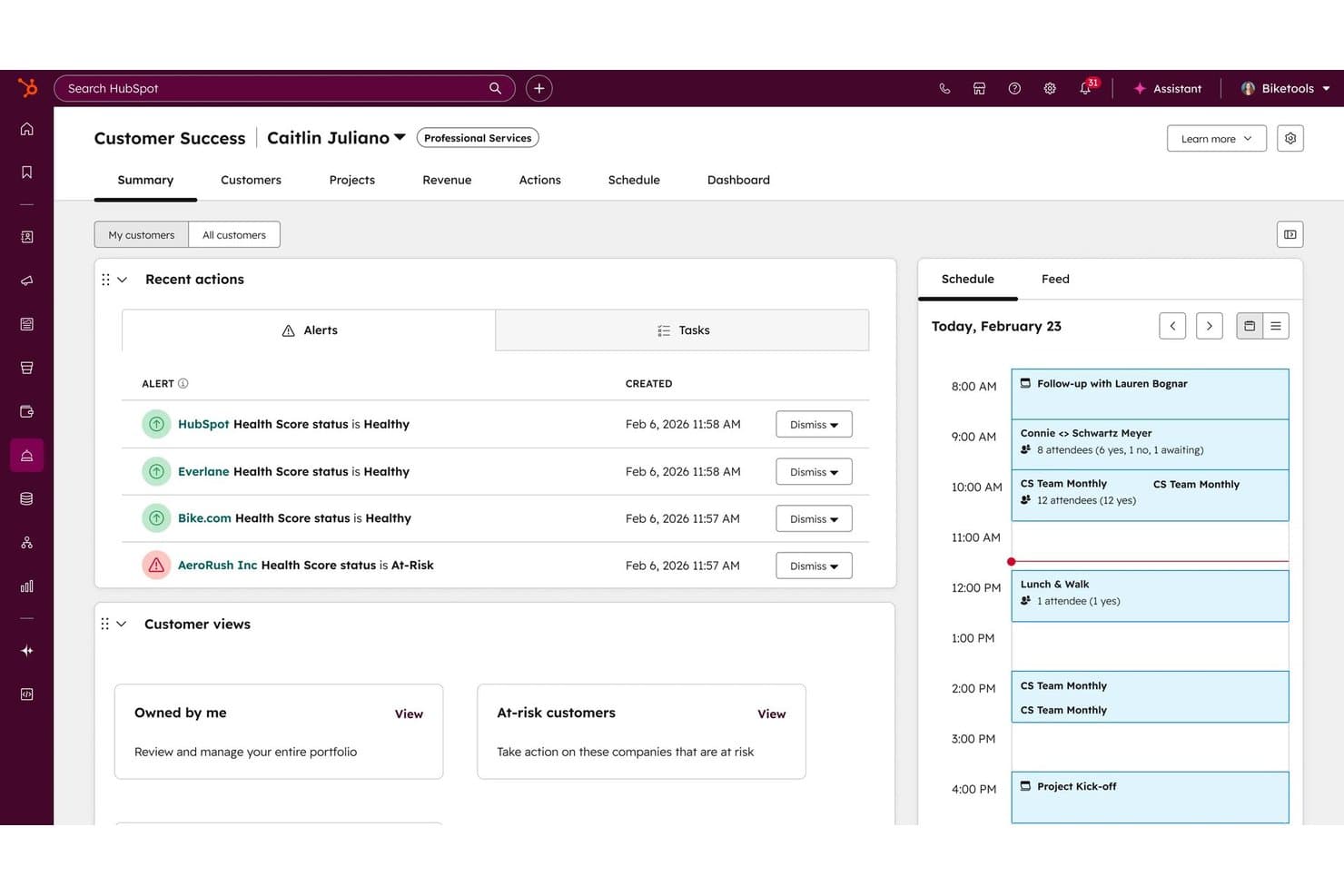Switch to the Customers tab
The width and height of the screenshot is (1344, 896).
click(x=251, y=180)
